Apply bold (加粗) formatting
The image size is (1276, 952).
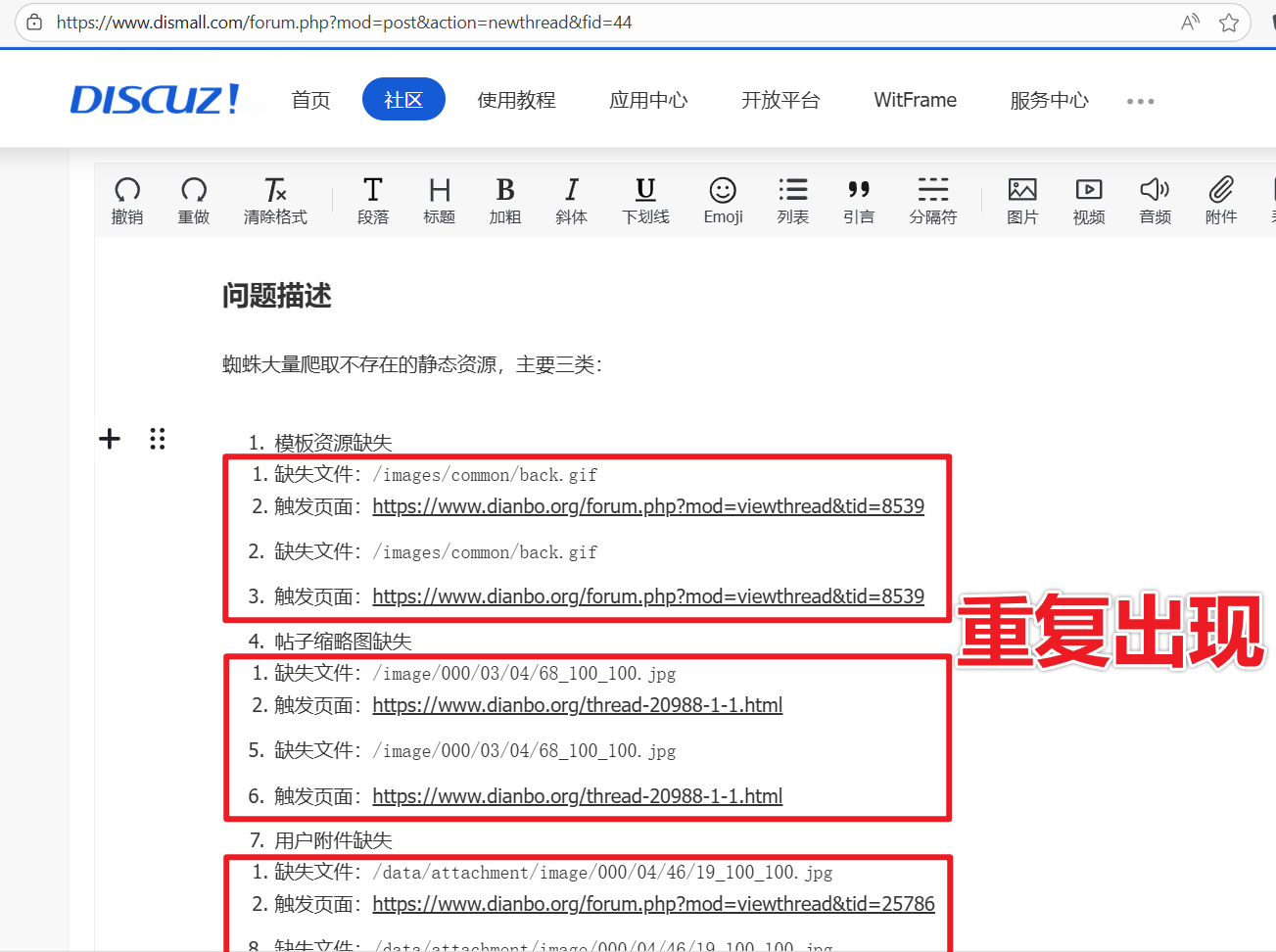505,200
